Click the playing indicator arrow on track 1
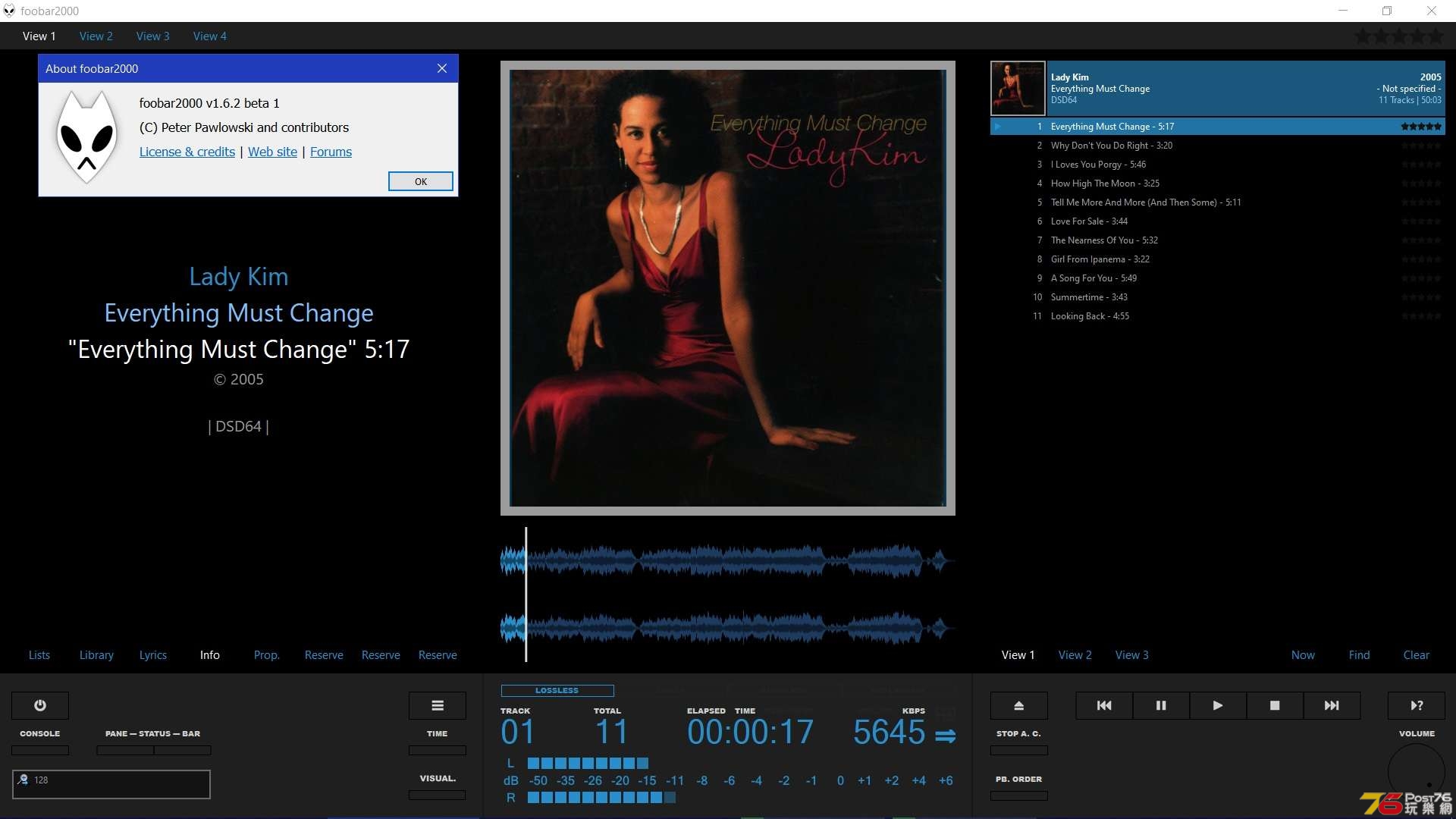1456x819 pixels. point(998,127)
